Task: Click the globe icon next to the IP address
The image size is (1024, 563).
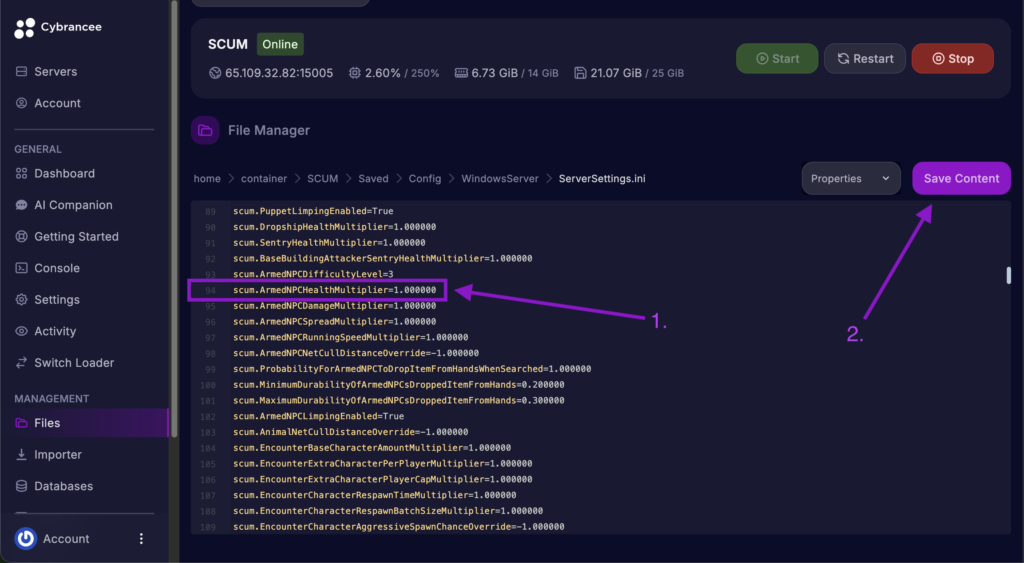Action: pyautogui.click(x=215, y=73)
